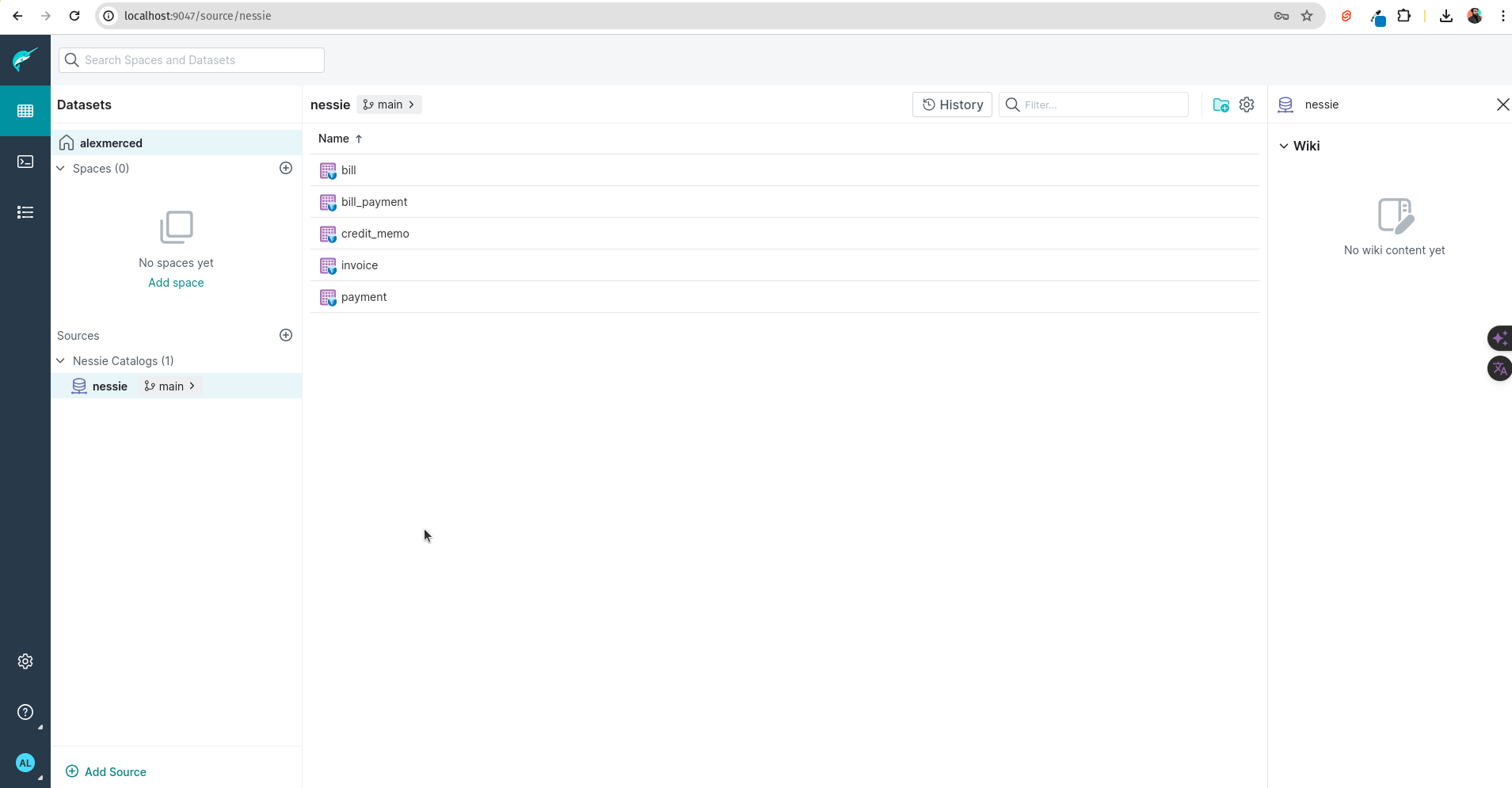
Task: Open the Datasets grid icon
Action: pyautogui.click(x=25, y=110)
